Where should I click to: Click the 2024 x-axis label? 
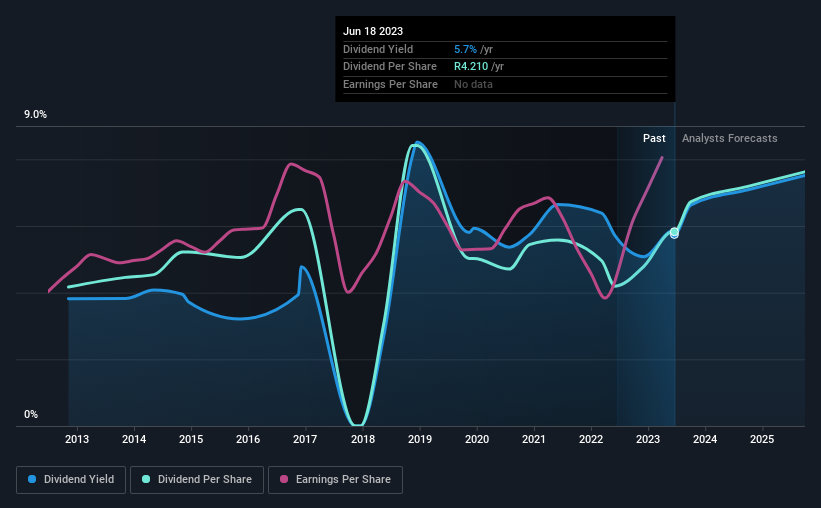pyautogui.click(x=705, y=439)
